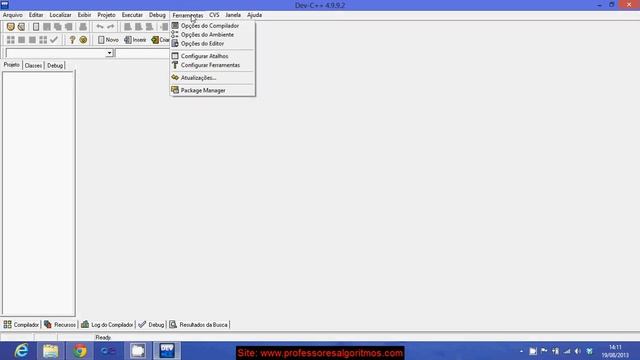Image resolution: width=640 pixels, height=360 pixels.
Task: Open Google Chrome from the taskbar
Action: coord(80,351)
